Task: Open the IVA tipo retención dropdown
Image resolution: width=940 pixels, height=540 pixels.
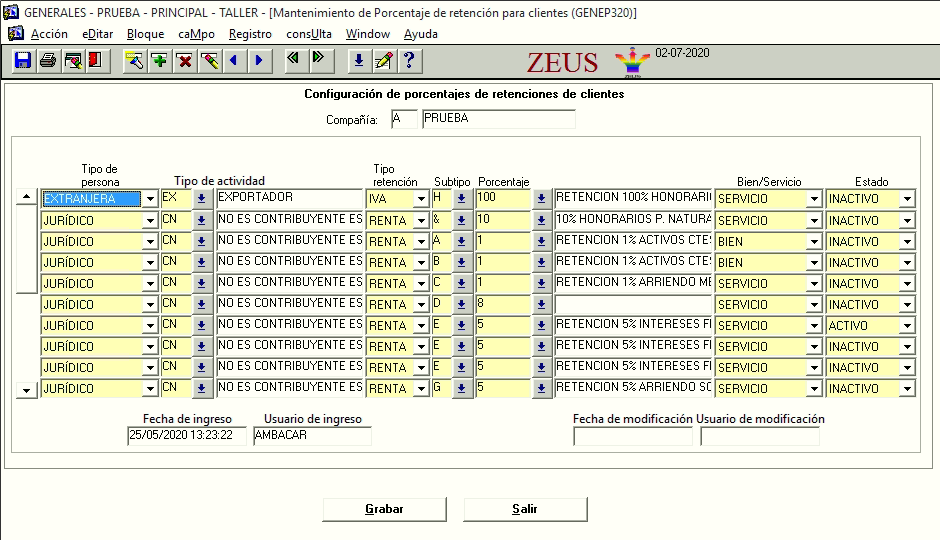Action: pos(422,199)
